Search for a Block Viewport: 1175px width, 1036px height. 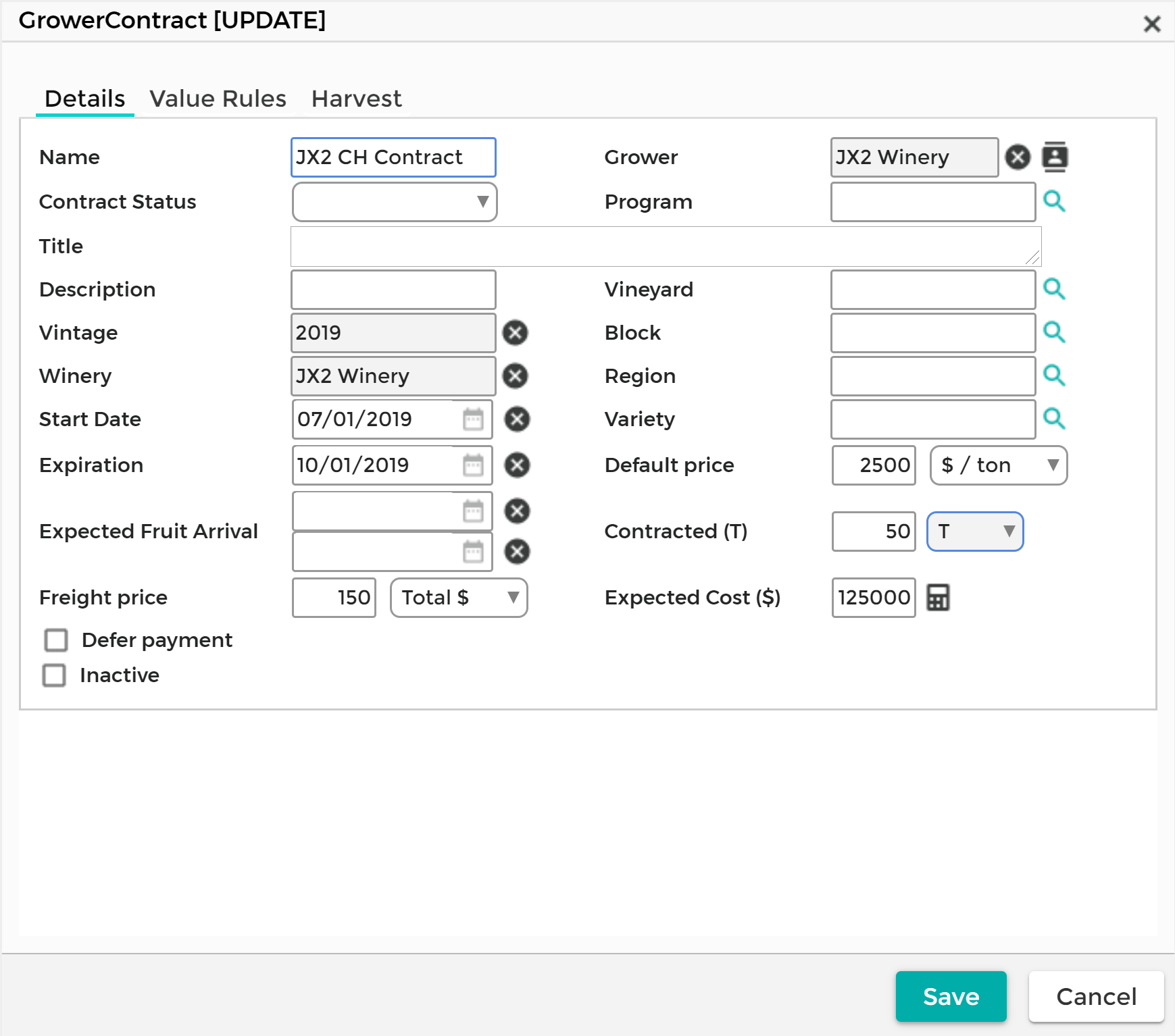1054,332
